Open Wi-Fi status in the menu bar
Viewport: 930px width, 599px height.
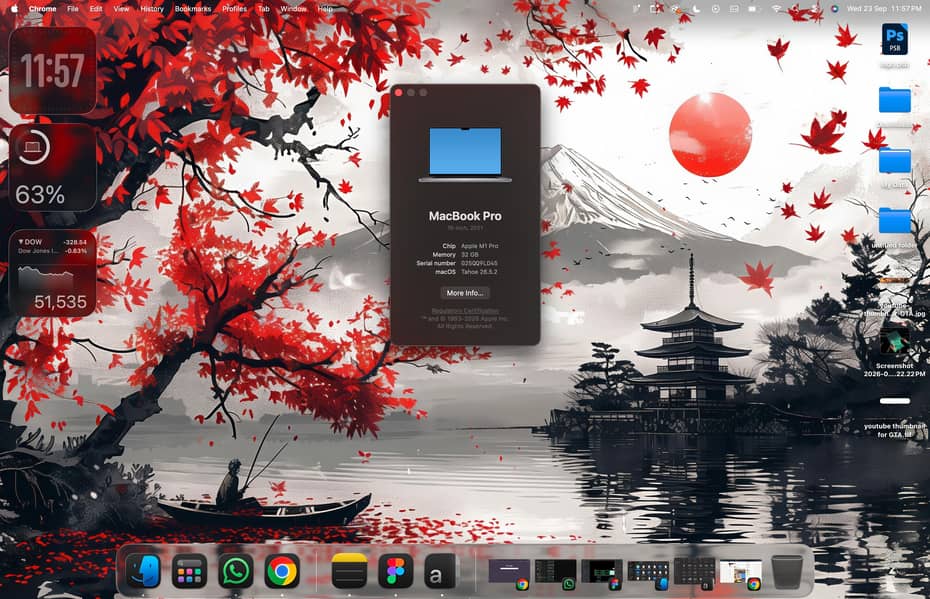pyautogui.click(x=776, y=9)
